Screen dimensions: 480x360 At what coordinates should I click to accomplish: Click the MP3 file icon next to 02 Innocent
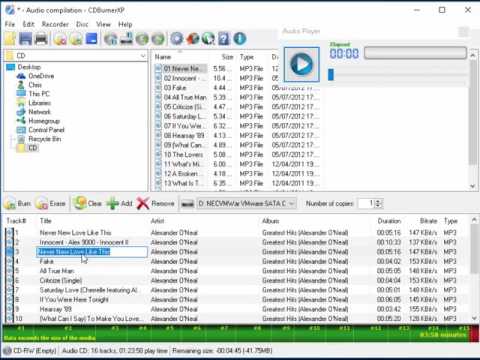158,78
